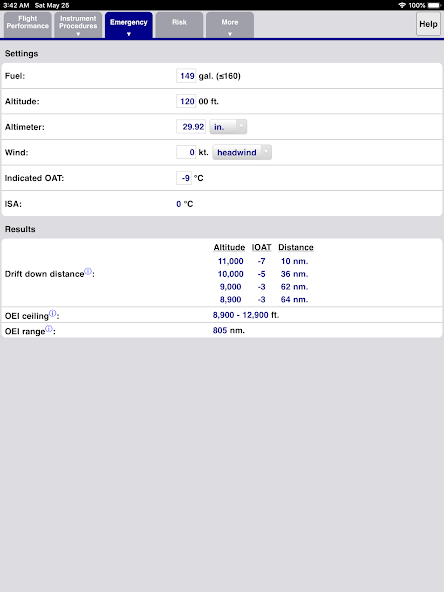Tap the battery indicator icon
Image resolution: width=444 pixels, height=592 pixels.
434,5
